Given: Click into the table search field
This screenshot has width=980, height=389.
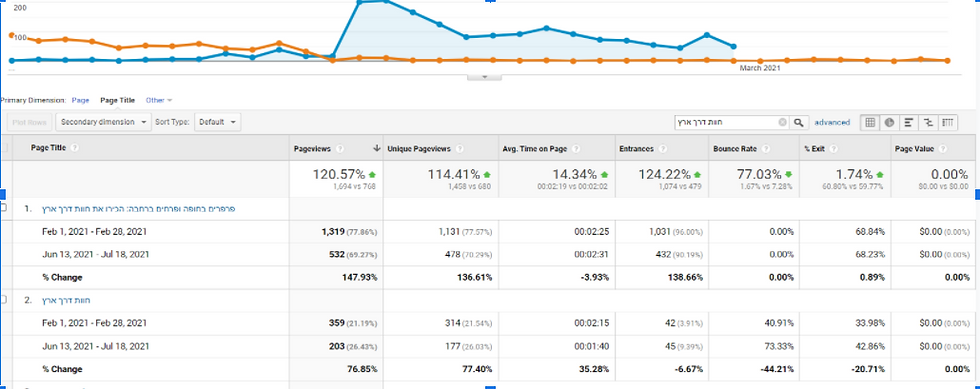Looking at the screenshot, I should [x=727, y=123].
